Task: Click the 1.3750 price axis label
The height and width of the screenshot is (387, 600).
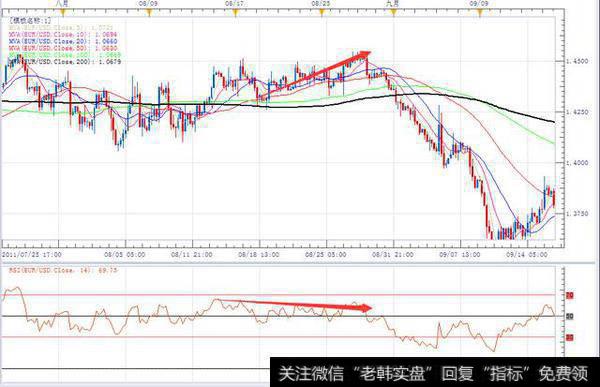Action: click(x=577, y=214)
